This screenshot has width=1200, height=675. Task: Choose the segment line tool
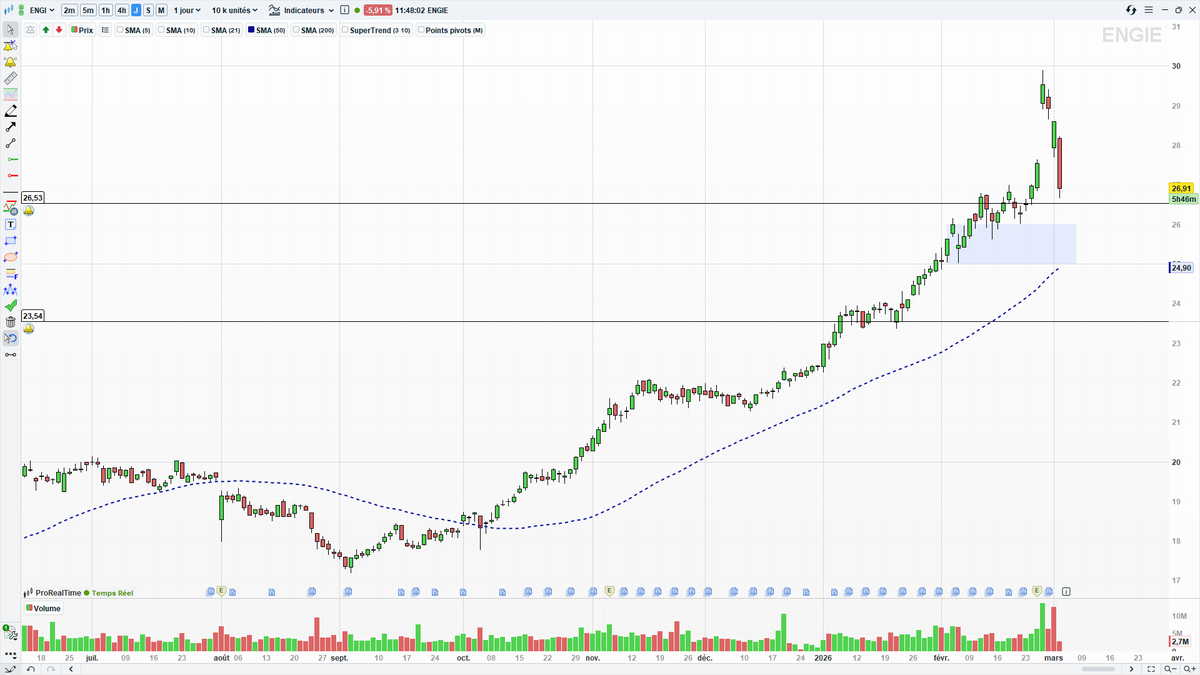11,143
